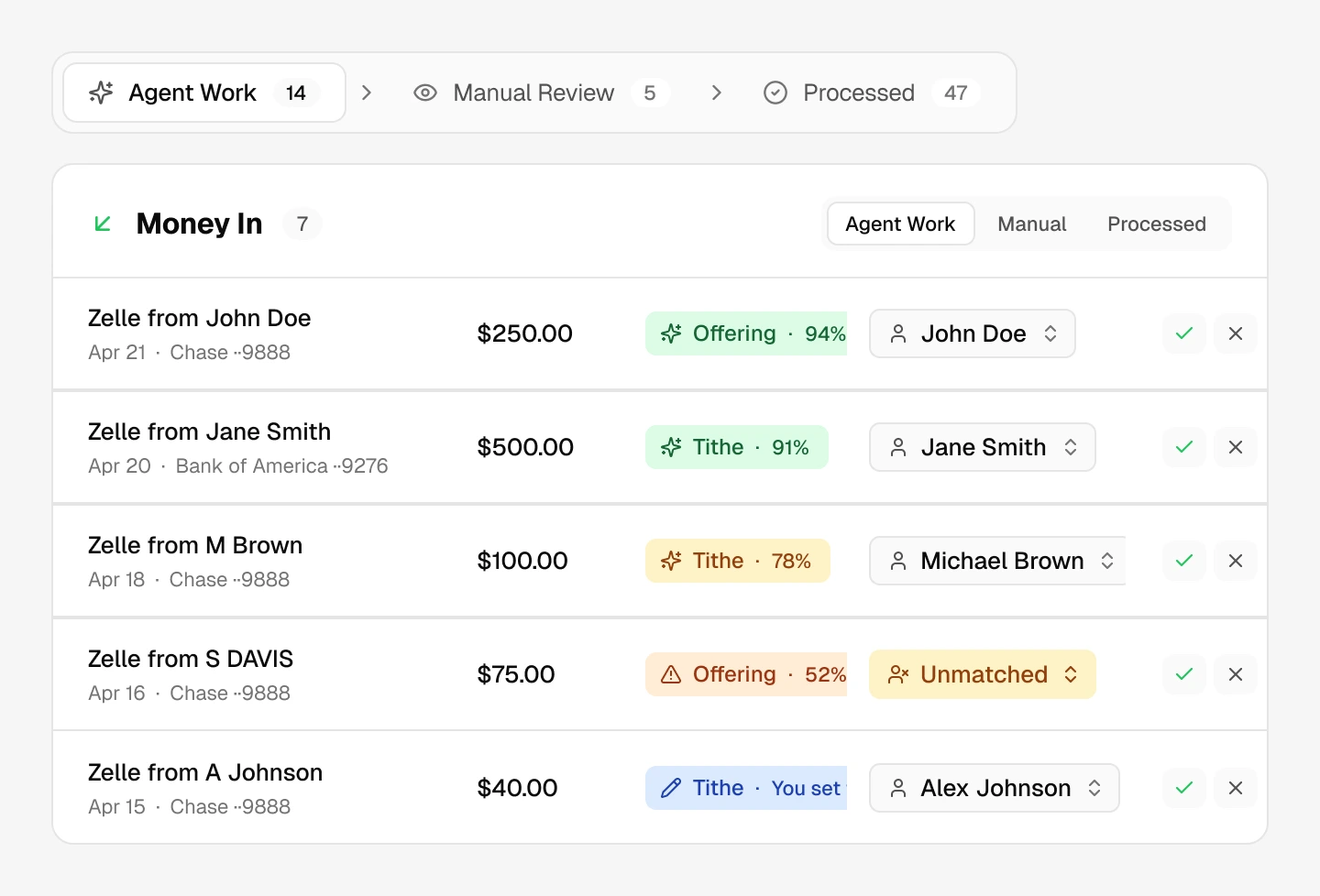
Task: Click the Zelle from A Johnson title
Action: (x=205, y=772)
